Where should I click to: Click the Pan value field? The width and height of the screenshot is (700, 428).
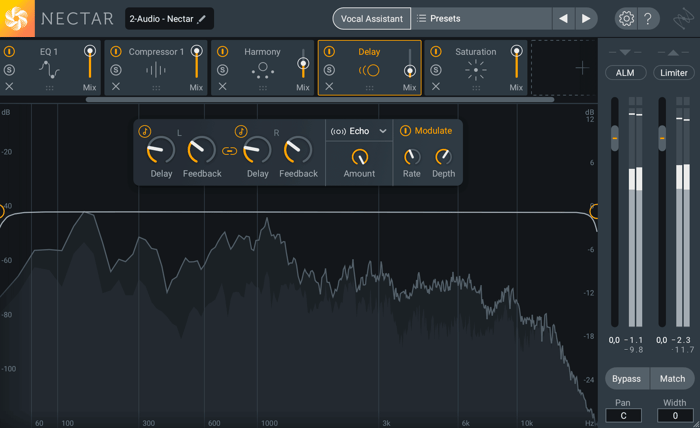[623, 416]
